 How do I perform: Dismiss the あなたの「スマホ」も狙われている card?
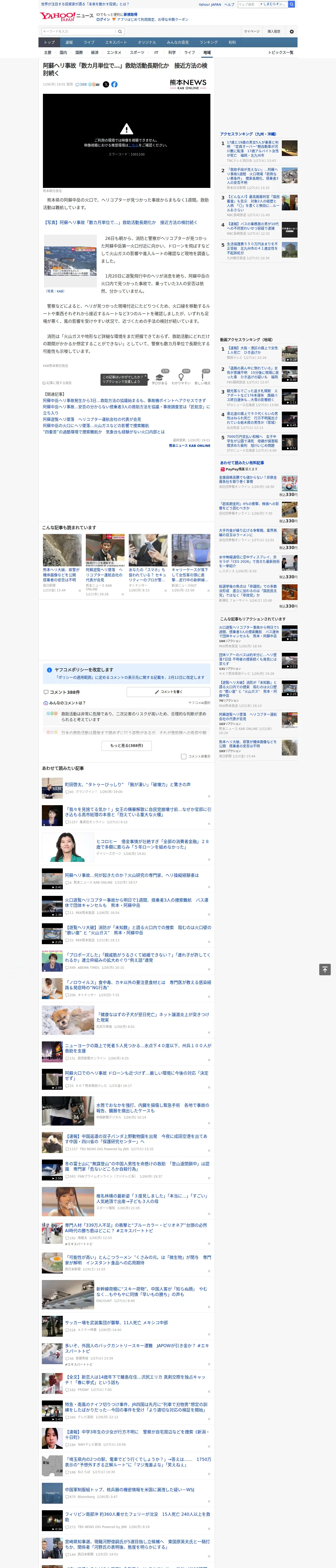[x=165, y=590]
